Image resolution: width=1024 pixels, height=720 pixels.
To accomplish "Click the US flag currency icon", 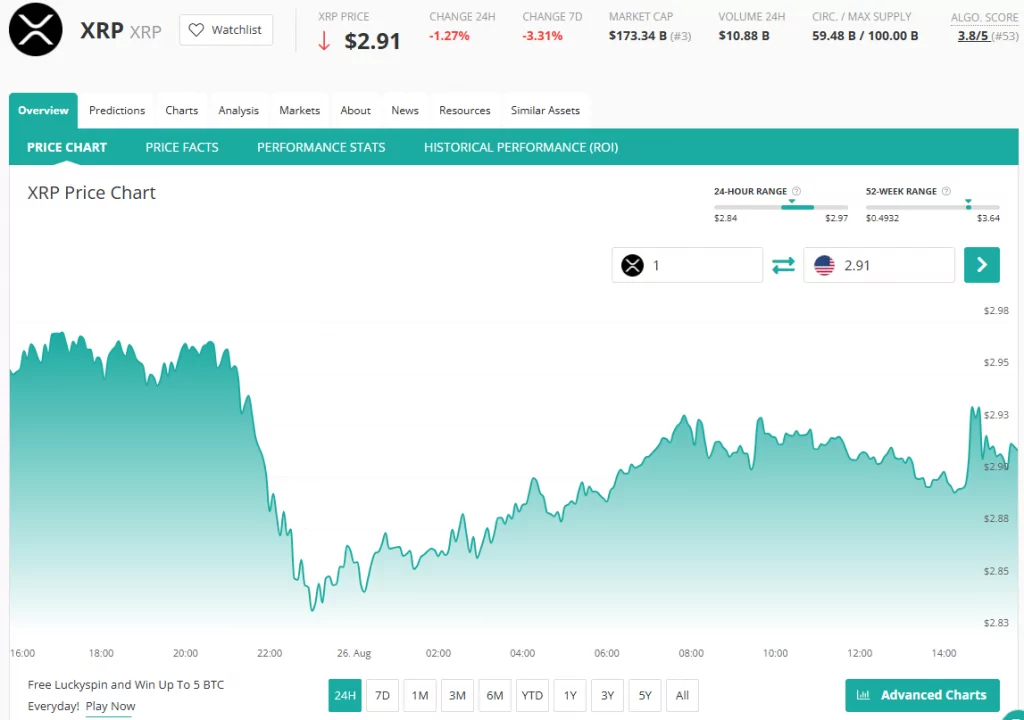I will (x=824, y=265).
